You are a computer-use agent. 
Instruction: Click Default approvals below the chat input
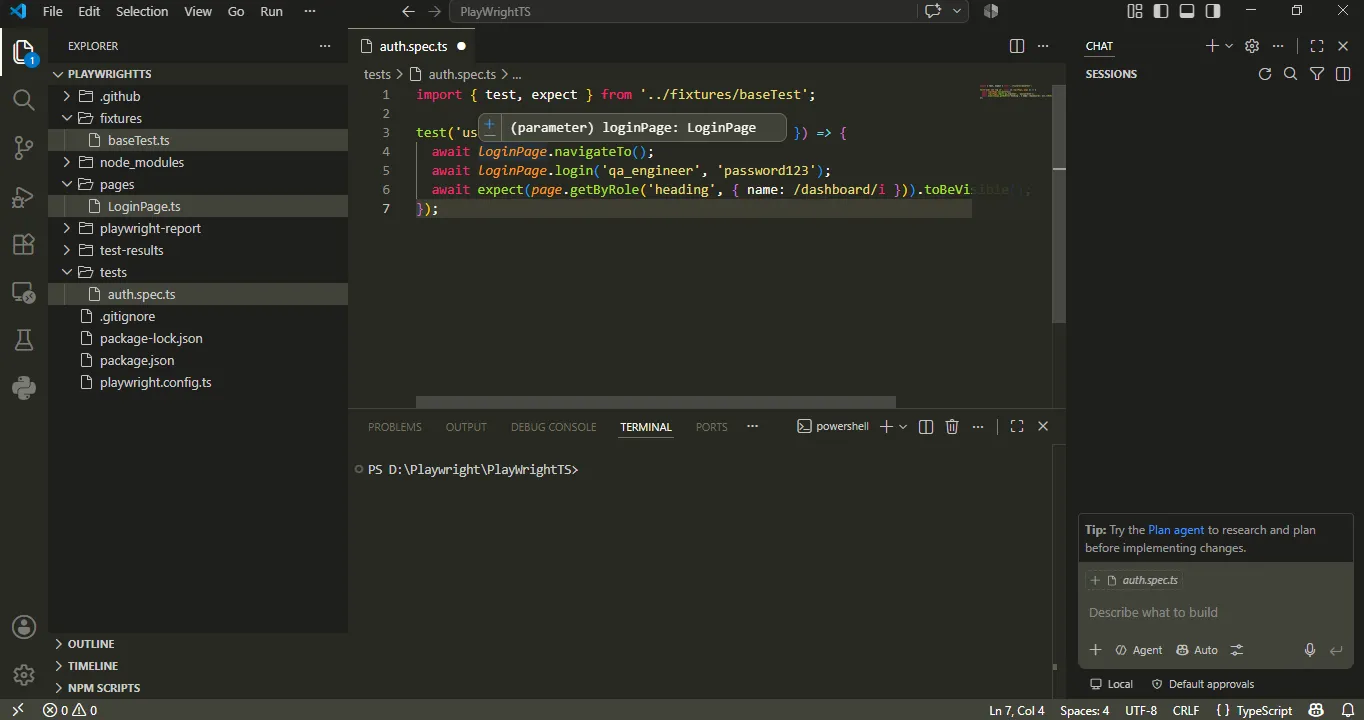[x=1202, y=684]
